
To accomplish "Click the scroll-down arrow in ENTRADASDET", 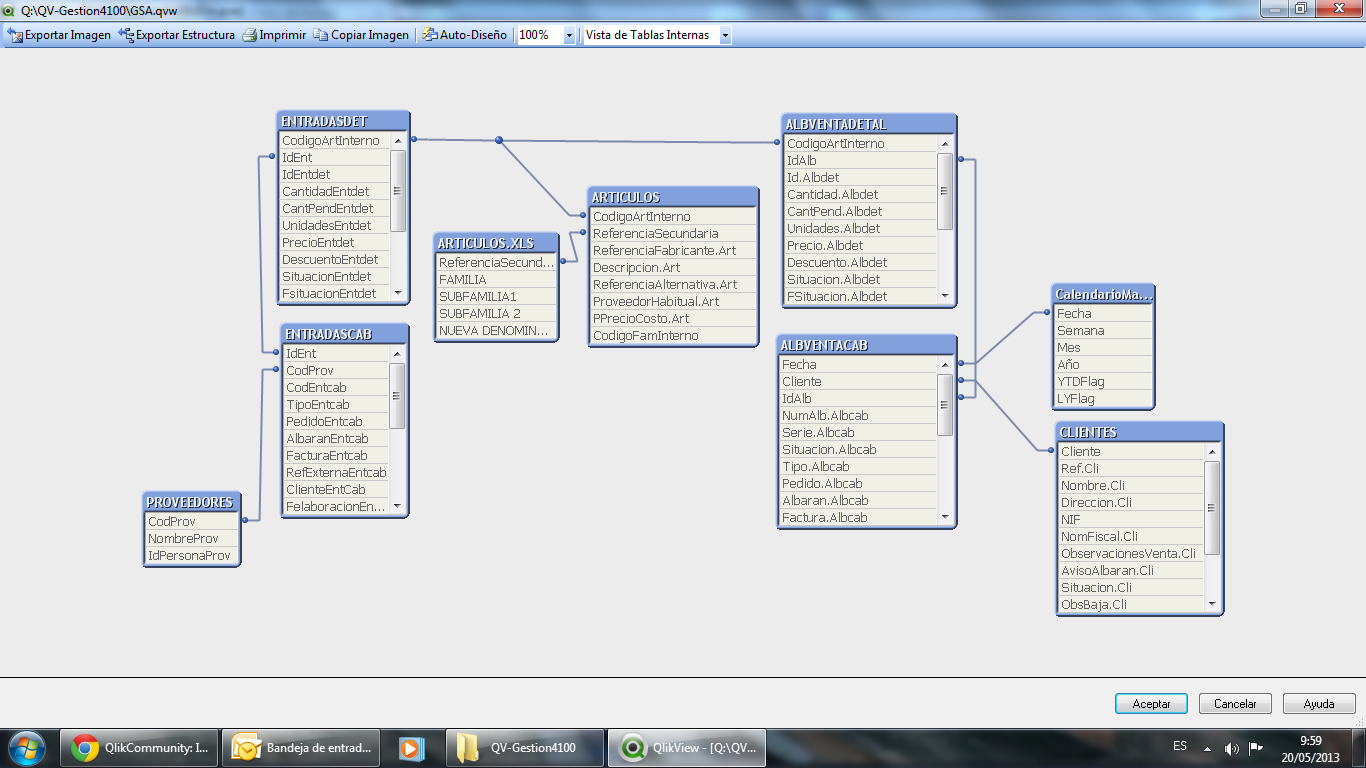I will pos(398,294).
